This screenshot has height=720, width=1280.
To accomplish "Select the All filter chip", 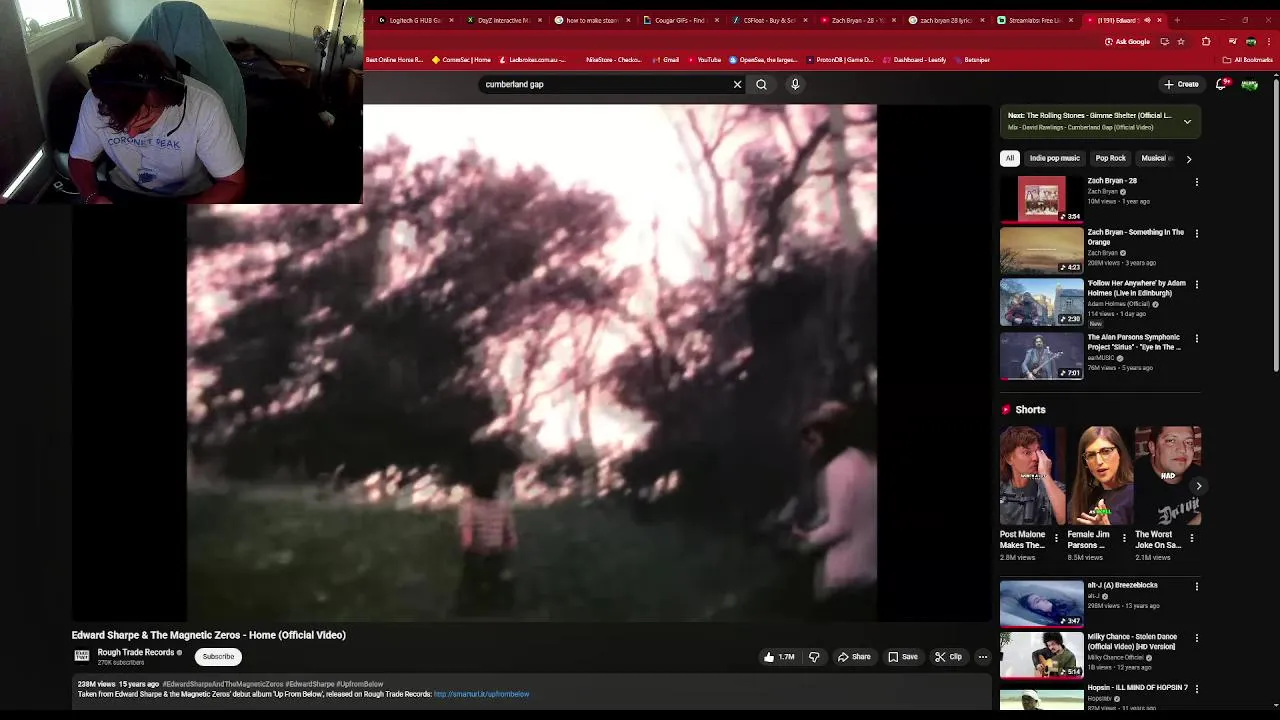I will click(1010, 158).
